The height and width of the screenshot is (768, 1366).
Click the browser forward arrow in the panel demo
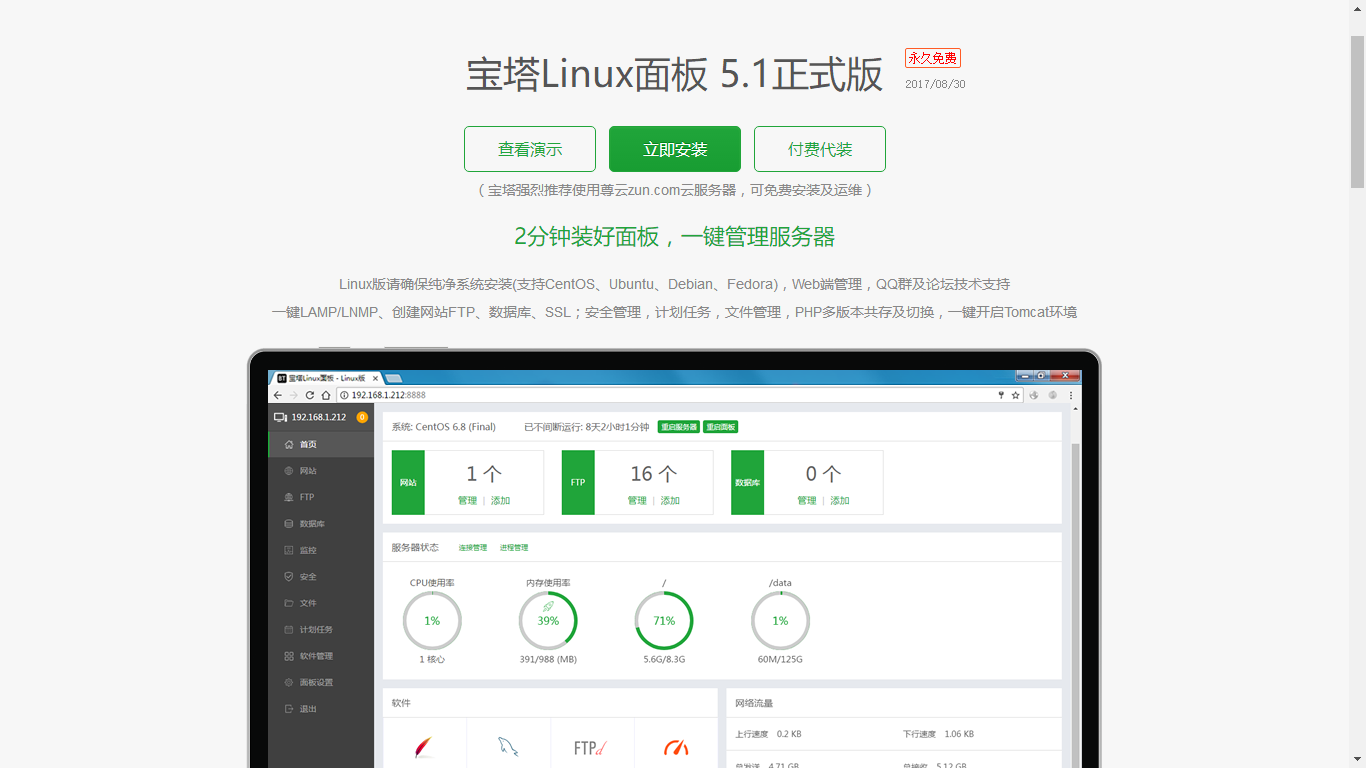293,395
